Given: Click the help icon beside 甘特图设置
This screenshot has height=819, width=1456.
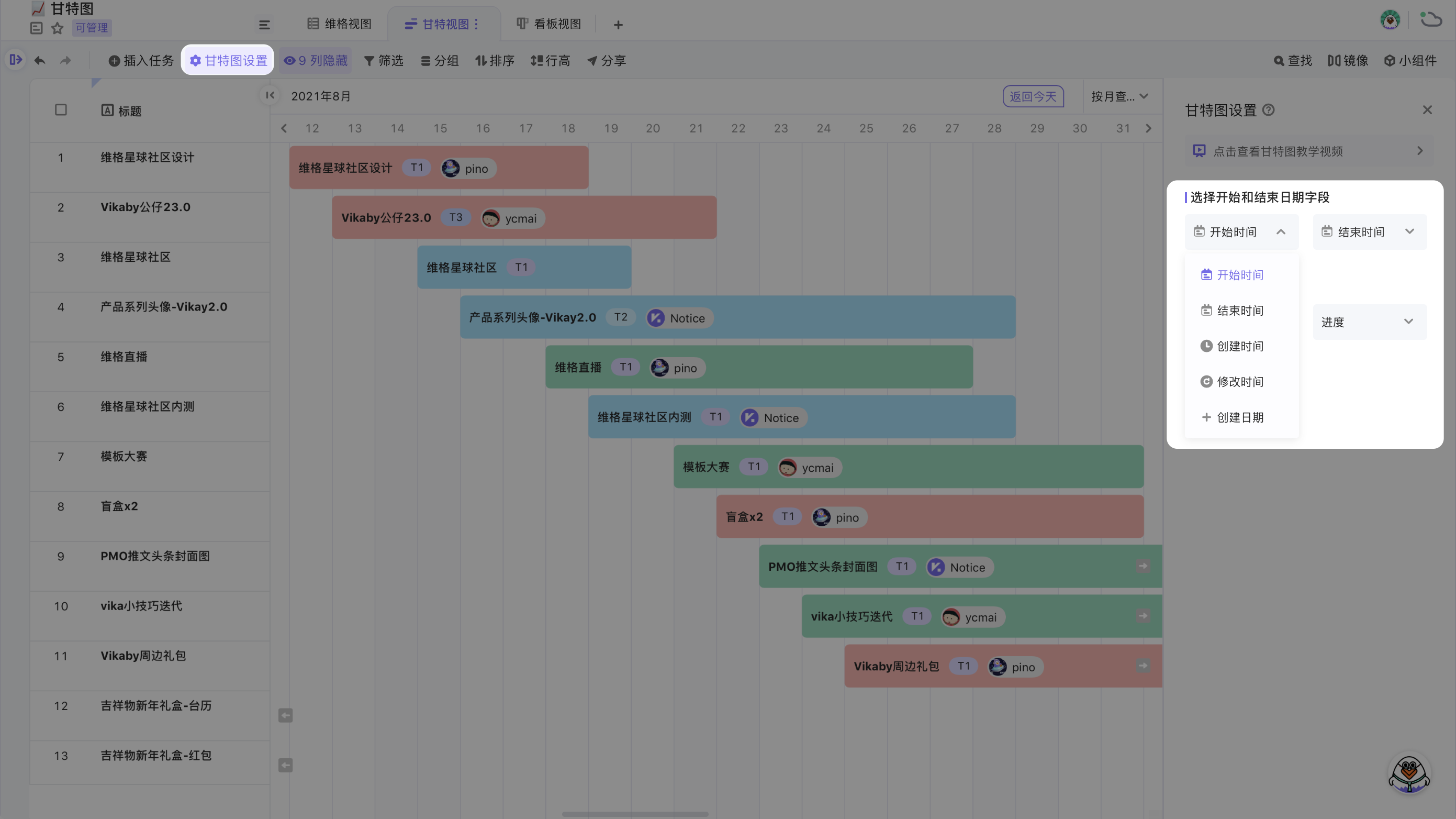Looking at the screenshot, I should pos(1268,110).
